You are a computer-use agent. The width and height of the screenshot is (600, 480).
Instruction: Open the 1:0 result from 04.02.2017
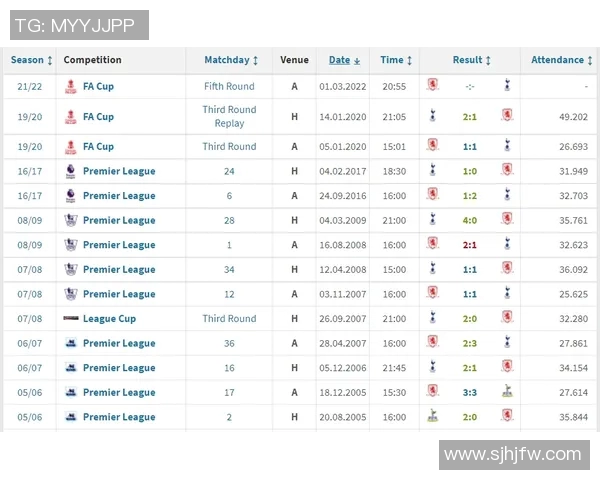tap(470, 171)
